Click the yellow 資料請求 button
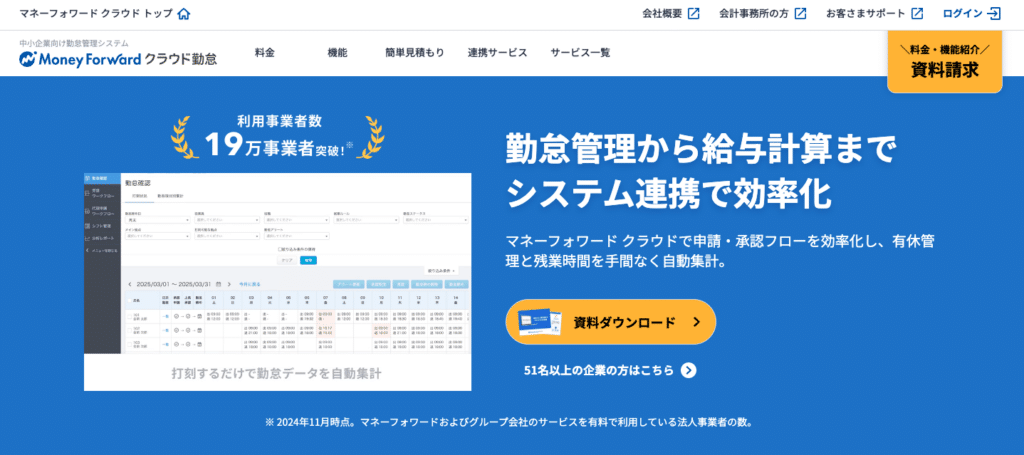Screen dimensions: 1024x455 [x=944, y=62]
